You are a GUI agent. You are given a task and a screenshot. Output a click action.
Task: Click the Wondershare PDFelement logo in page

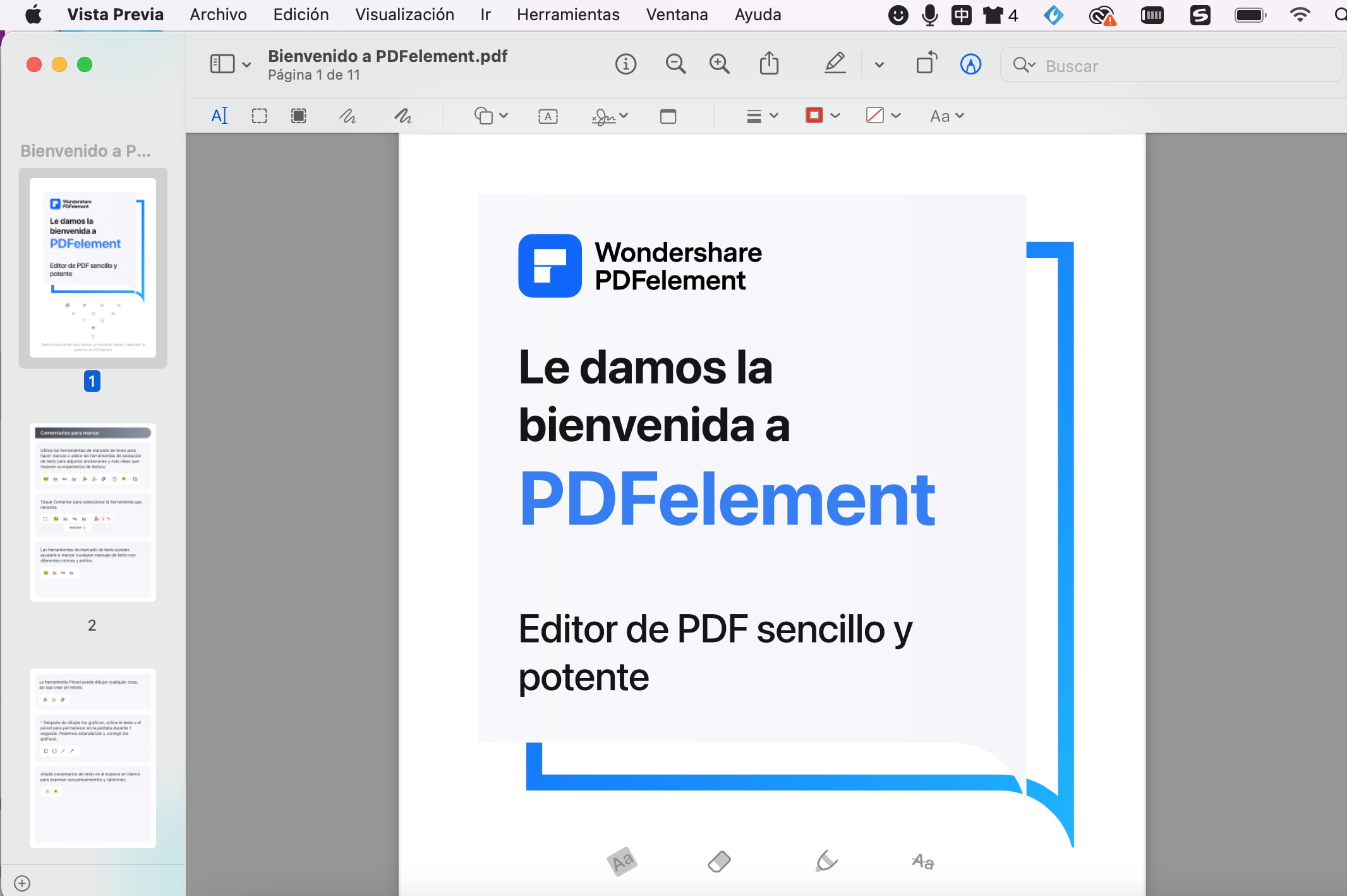(640, 266)
